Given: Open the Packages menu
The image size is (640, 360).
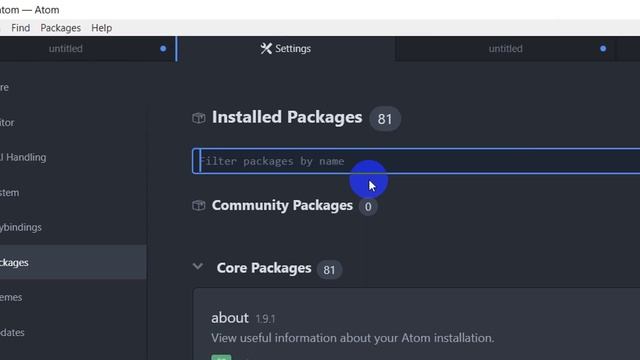Looking at the screenshot, I should (x=60, y=28).
